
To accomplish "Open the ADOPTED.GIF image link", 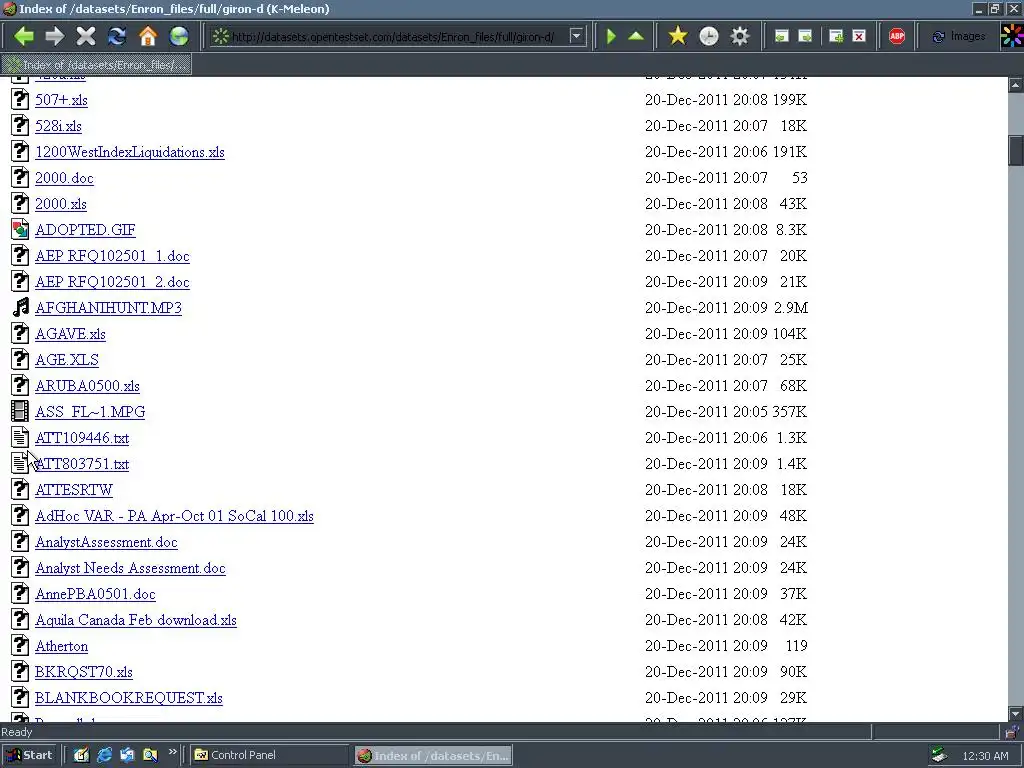I will 85,230.
